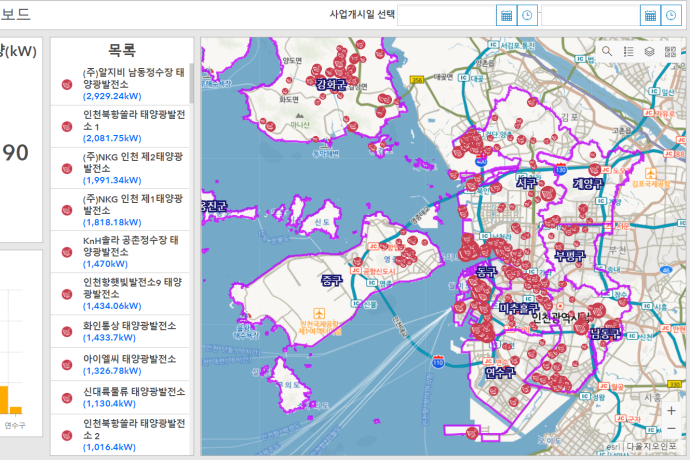Open the start date time picker
Image resolution: width=690 pixels, height=460 pixels.
[527, 15]
